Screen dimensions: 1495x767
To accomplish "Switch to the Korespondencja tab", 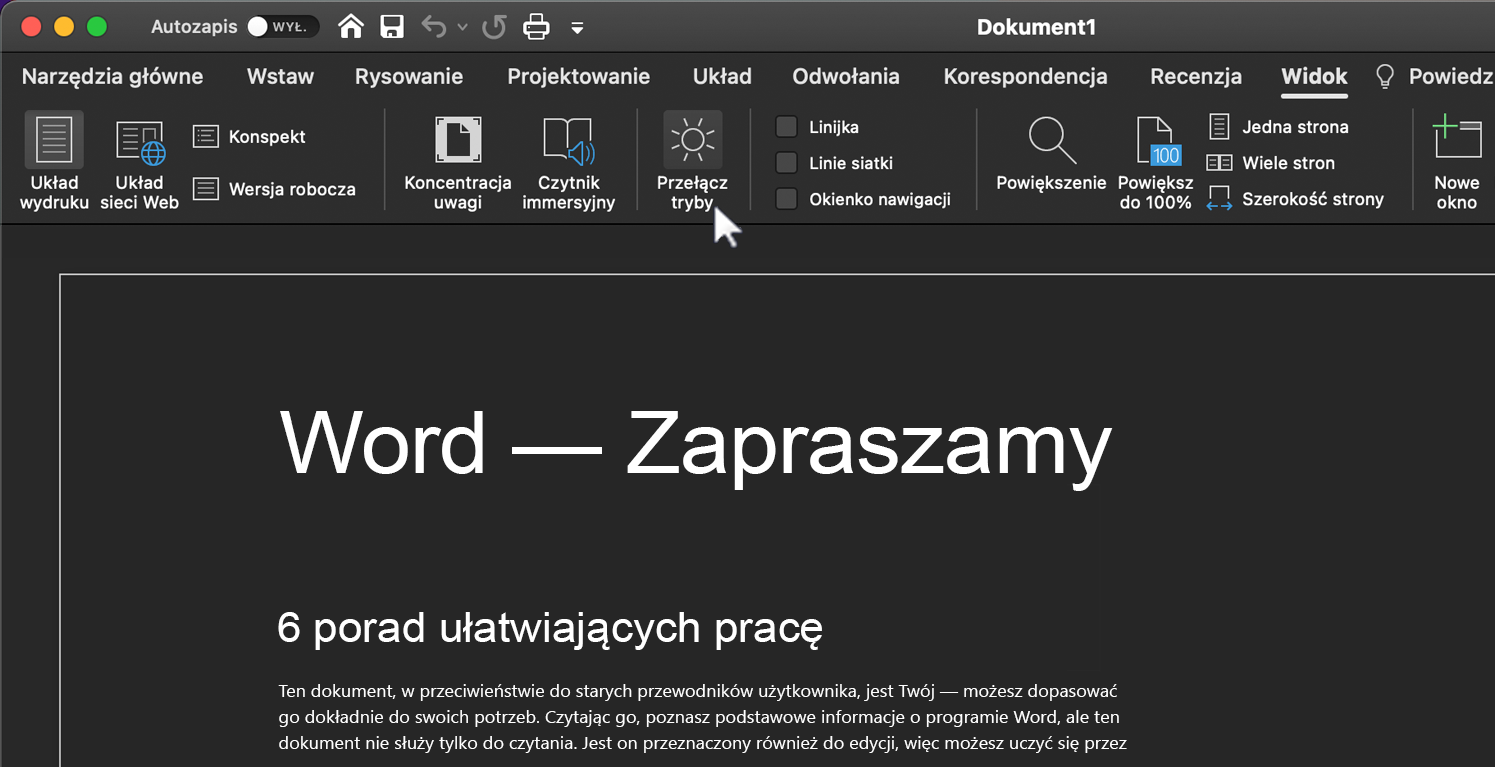I will click(1025, 77).
